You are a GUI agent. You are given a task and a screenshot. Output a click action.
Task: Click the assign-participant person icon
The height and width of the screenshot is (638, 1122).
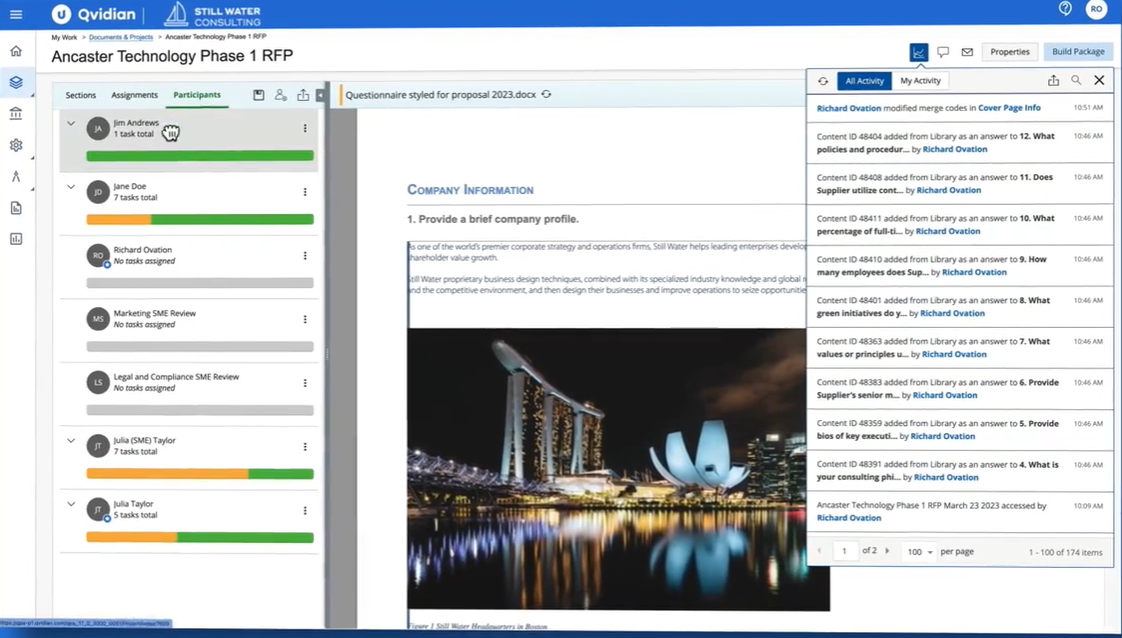click(281, 94)
